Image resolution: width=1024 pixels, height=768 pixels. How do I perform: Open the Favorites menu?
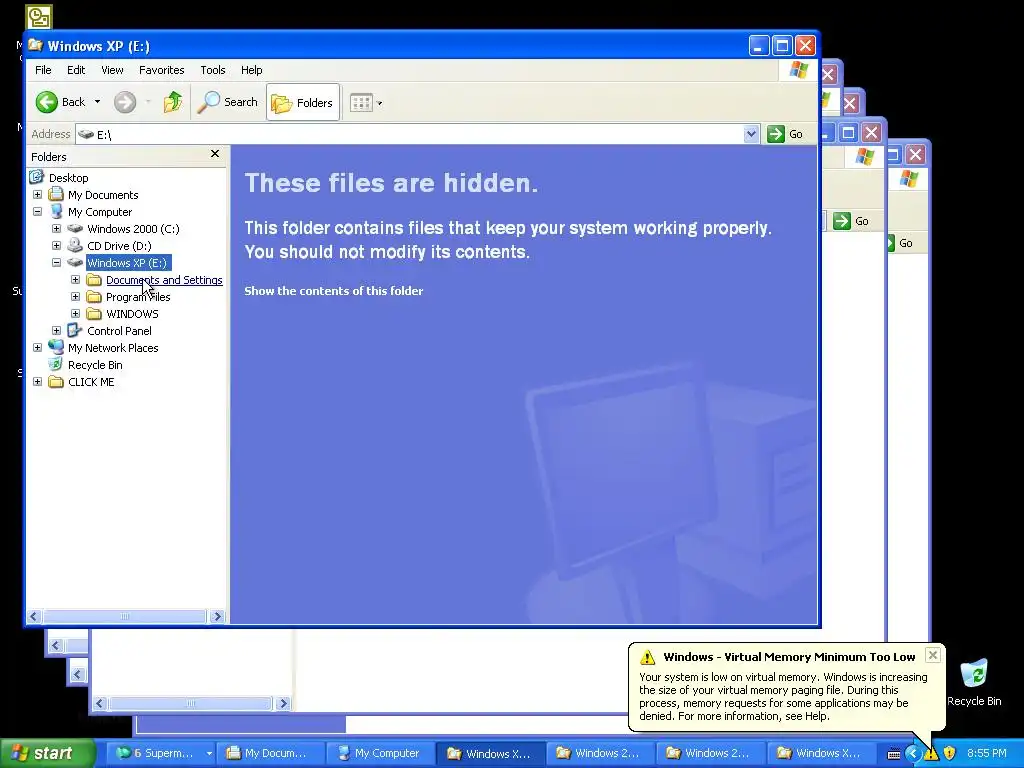pyautogui.click(x=161, y=70)
